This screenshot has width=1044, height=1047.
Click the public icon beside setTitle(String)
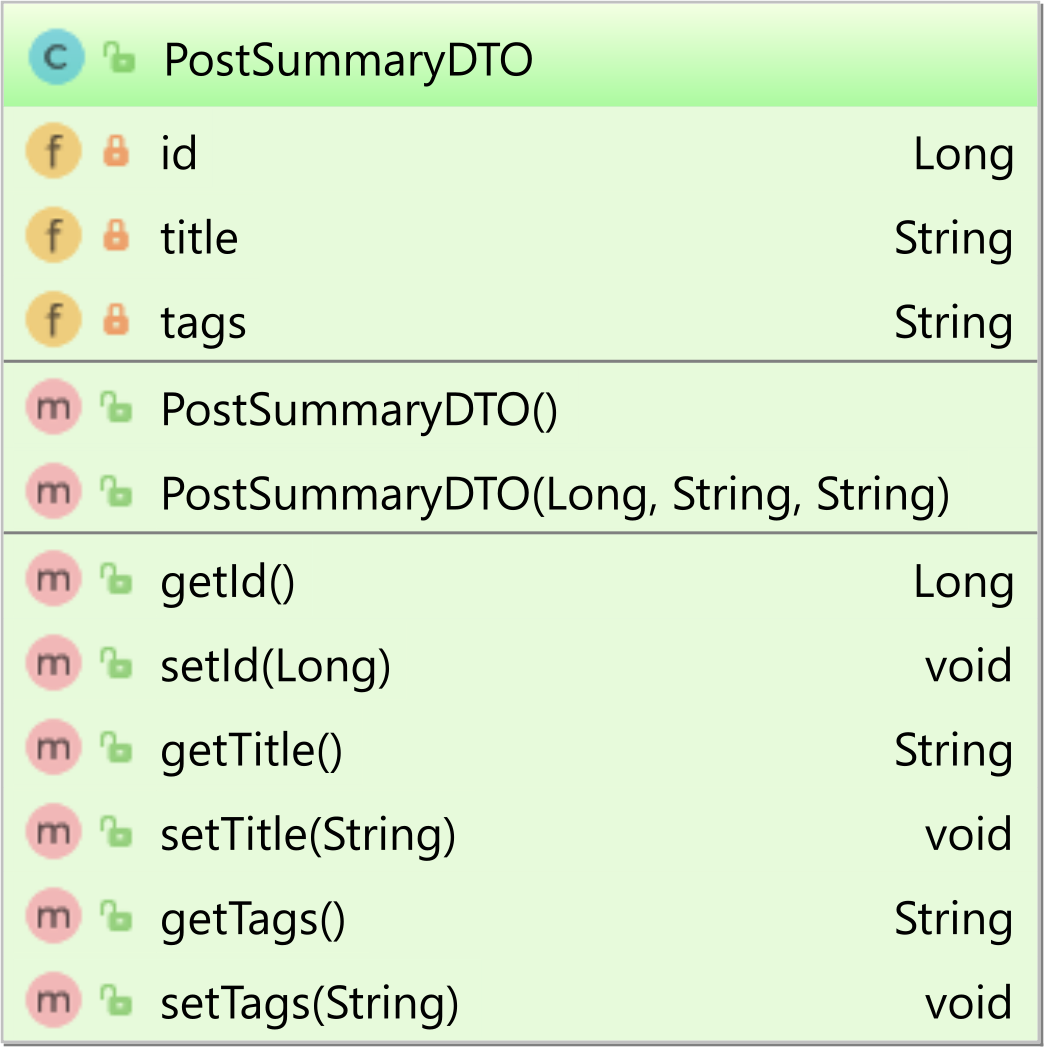pyautogui.click(x=116, y=832)
